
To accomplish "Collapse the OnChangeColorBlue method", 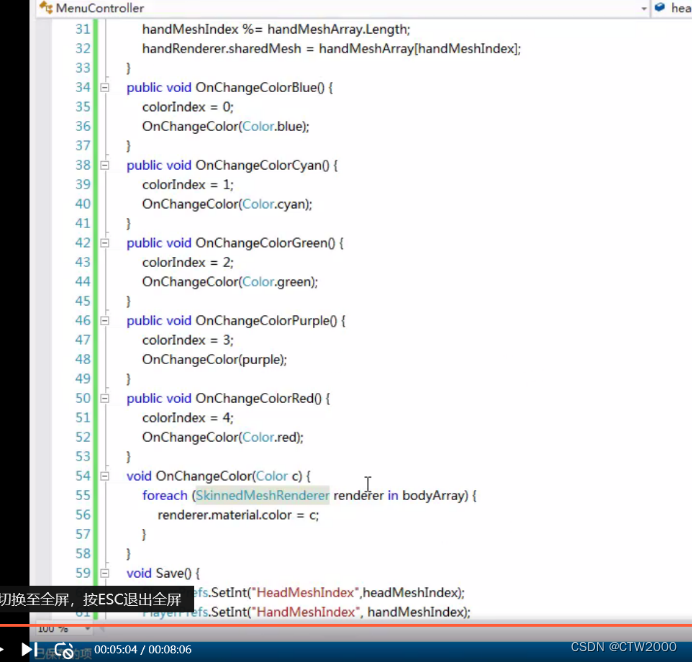I will click(x=105, y=88).
